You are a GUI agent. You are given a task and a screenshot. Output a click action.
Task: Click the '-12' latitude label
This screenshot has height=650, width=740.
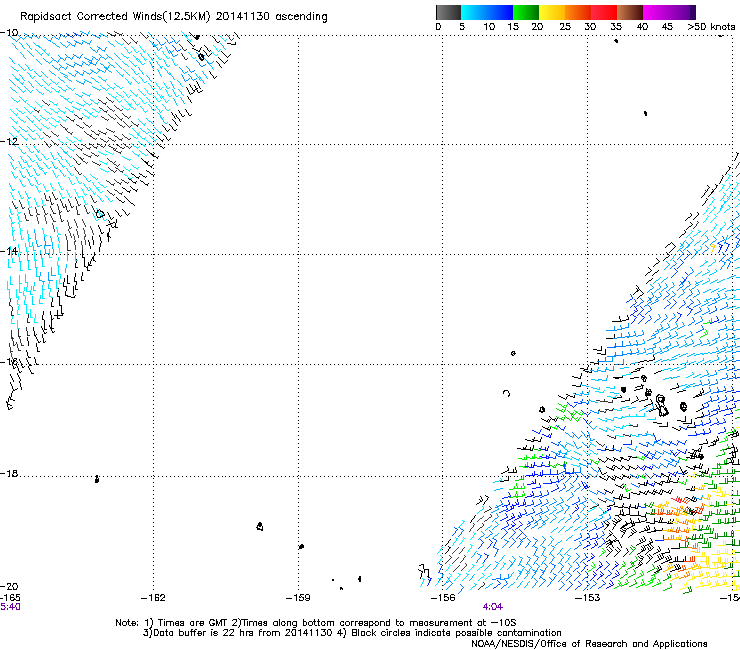point(9,142)
